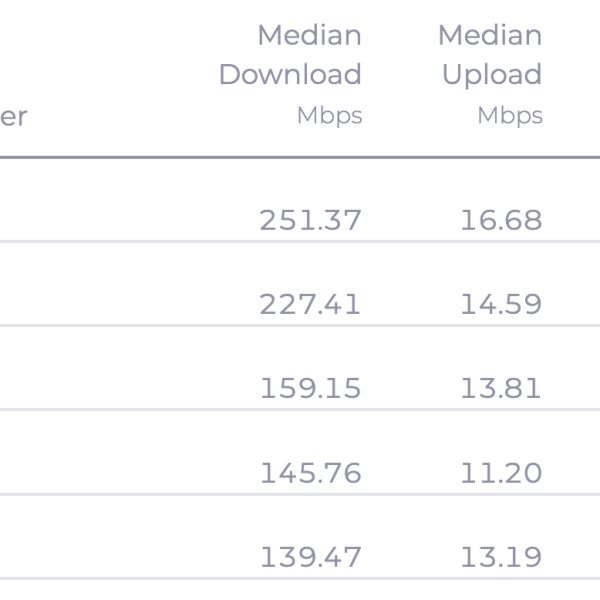Click the 11.20 upload entry
600x600 pixels.
coord(500,472)
